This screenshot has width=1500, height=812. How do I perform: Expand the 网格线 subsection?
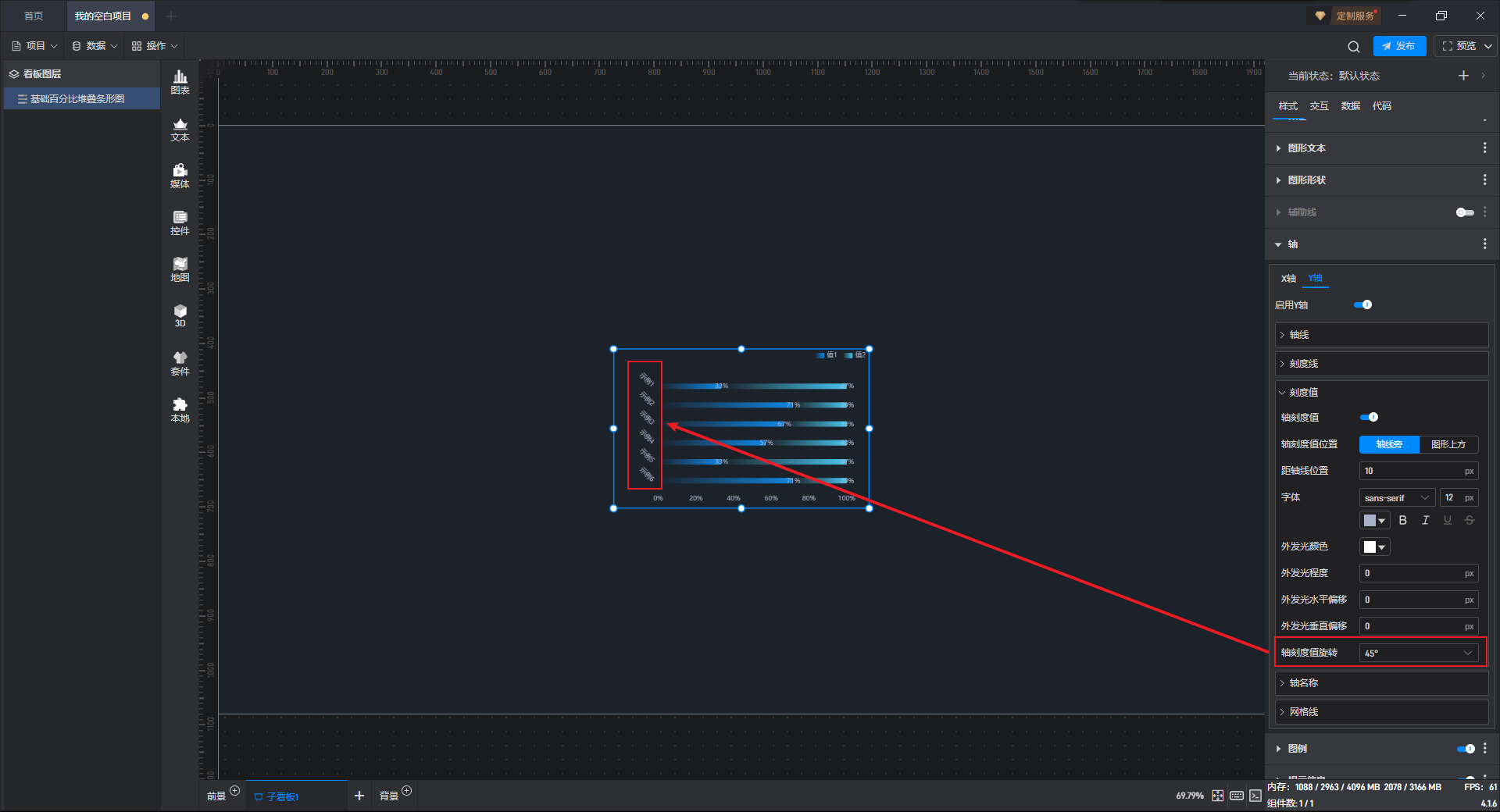[x=1381, y=712]
